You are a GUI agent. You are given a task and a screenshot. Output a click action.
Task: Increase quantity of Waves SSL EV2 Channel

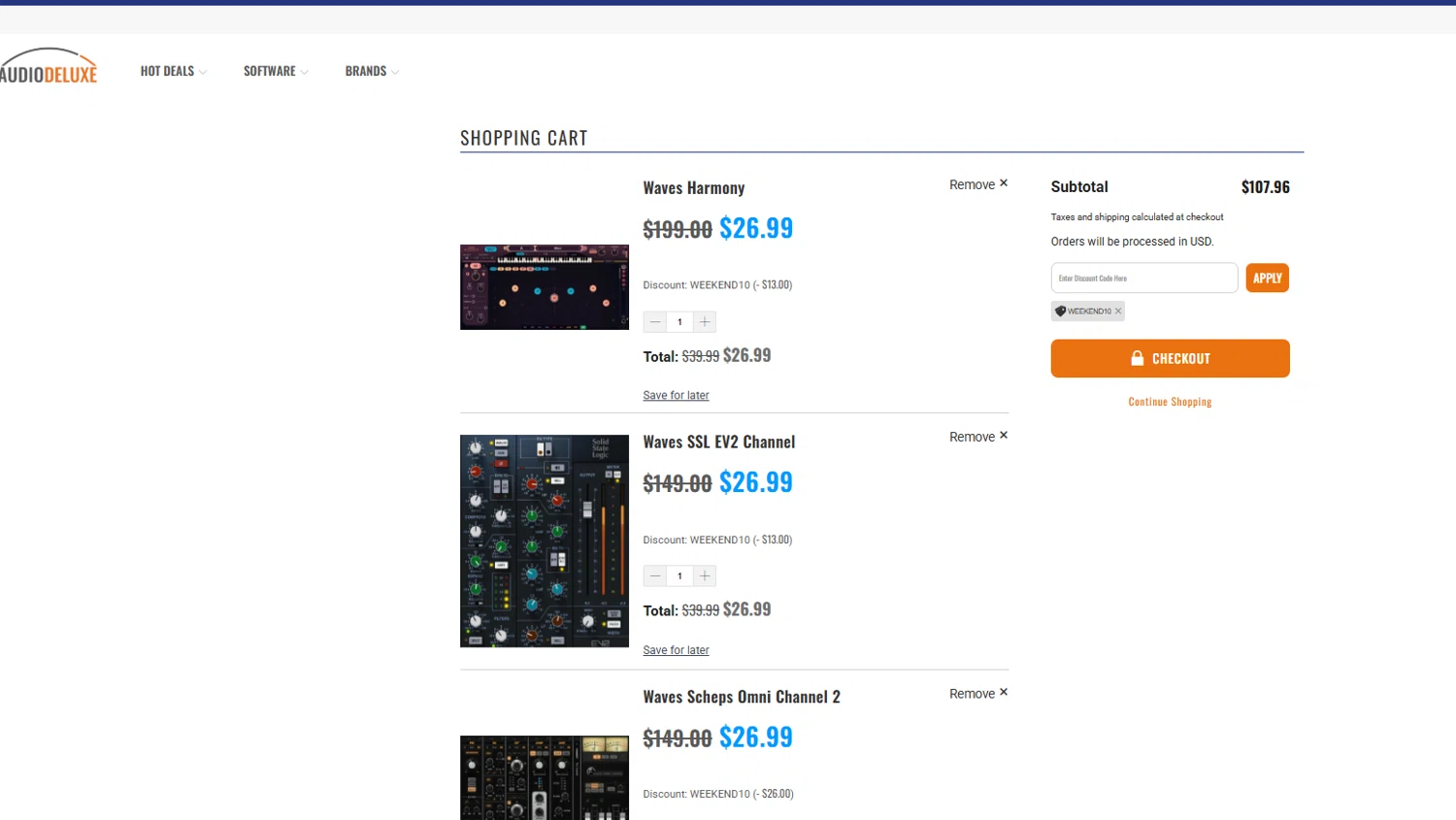point(705,575)
